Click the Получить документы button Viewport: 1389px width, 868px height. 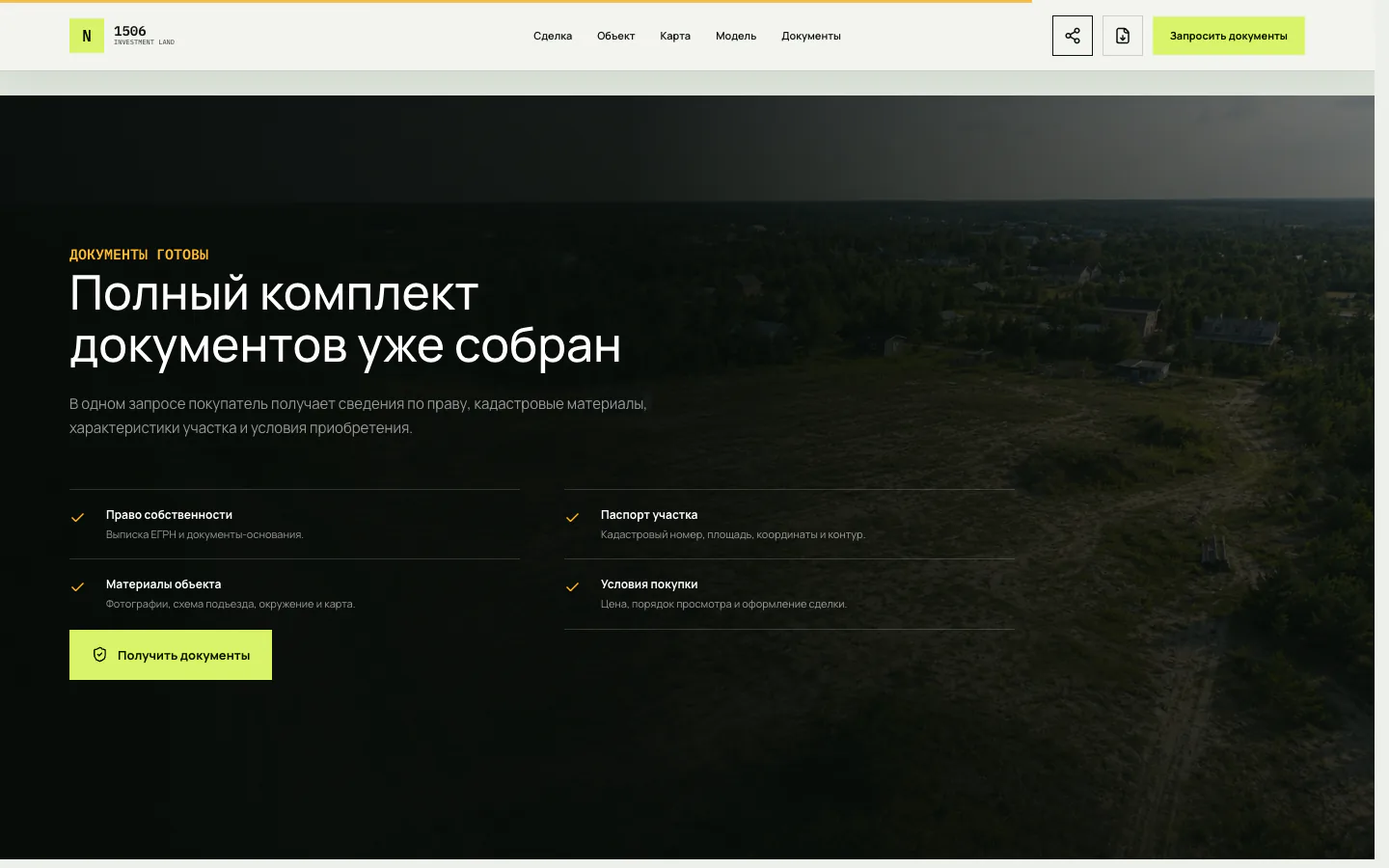tap(171, 655)
